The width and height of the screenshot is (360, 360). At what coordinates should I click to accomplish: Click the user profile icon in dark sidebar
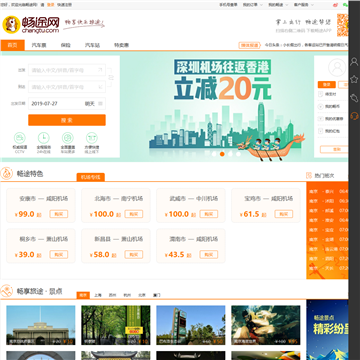[354, 62]
